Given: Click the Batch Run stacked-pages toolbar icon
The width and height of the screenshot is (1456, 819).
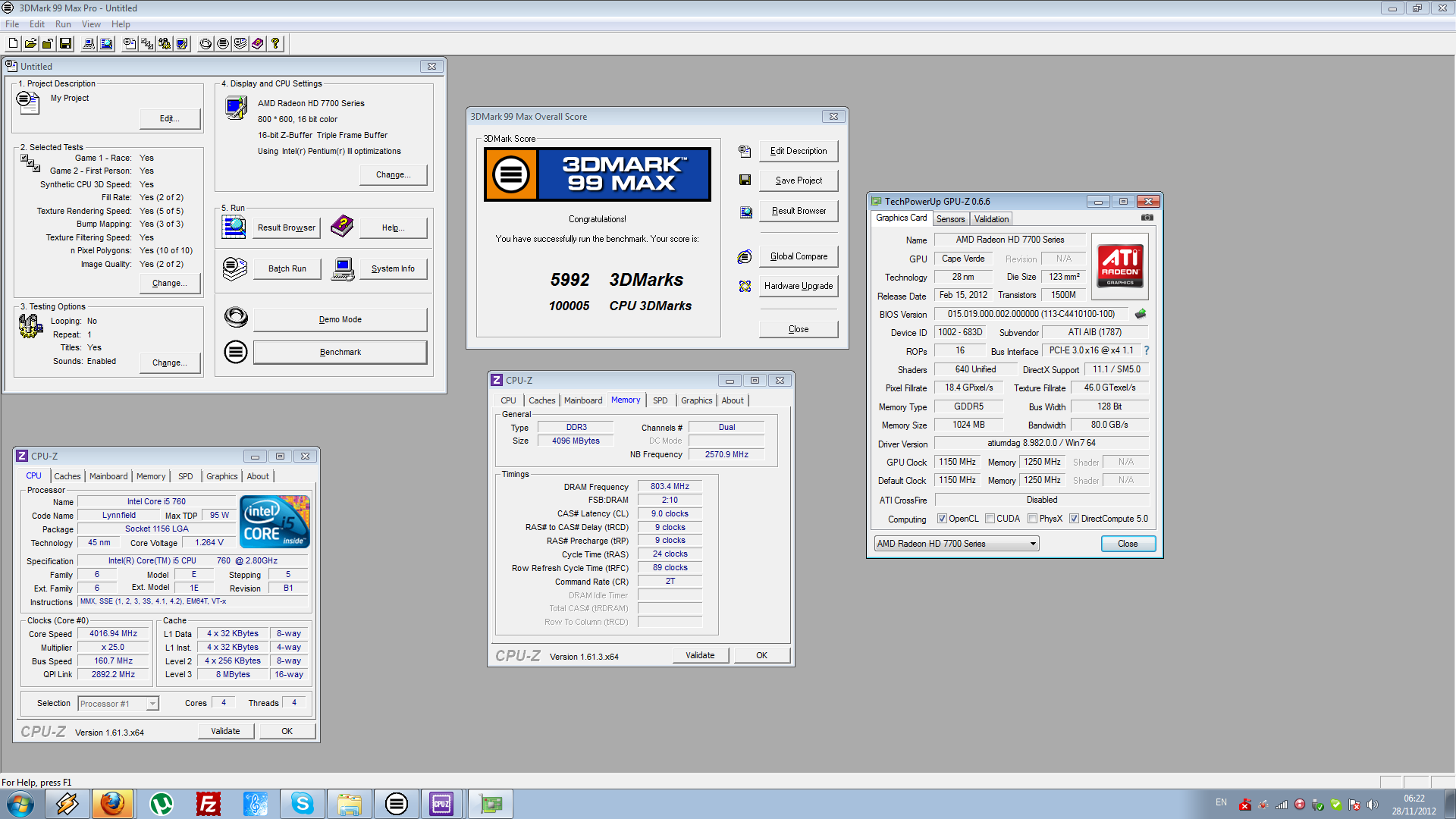Looking at the screenshot, I should click(x=240, y=43).
